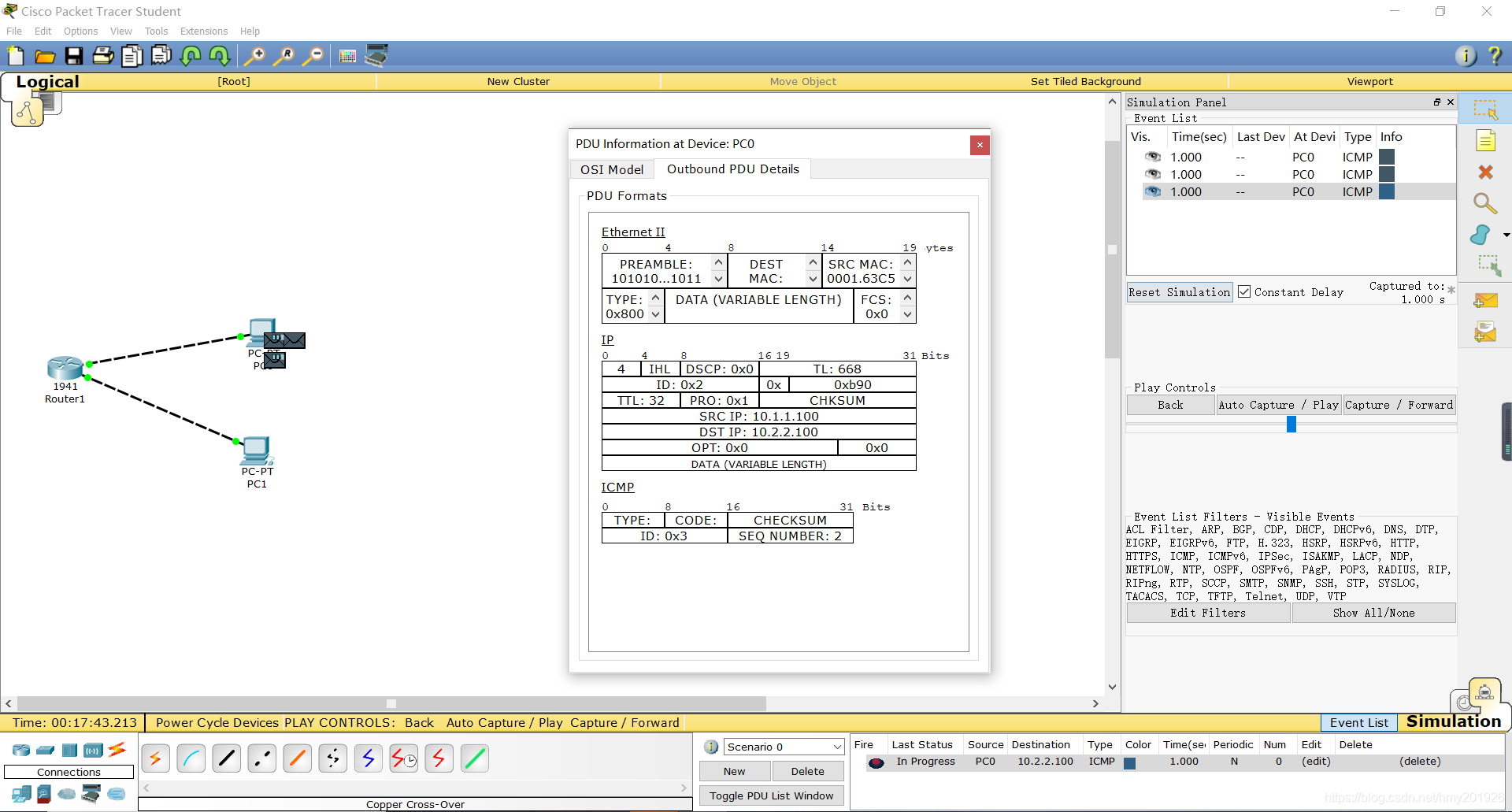This screenshot has width=1512, height=812.
Task: Toggle visibility eye of first ICMP event
Action: tap(1153, 157)
